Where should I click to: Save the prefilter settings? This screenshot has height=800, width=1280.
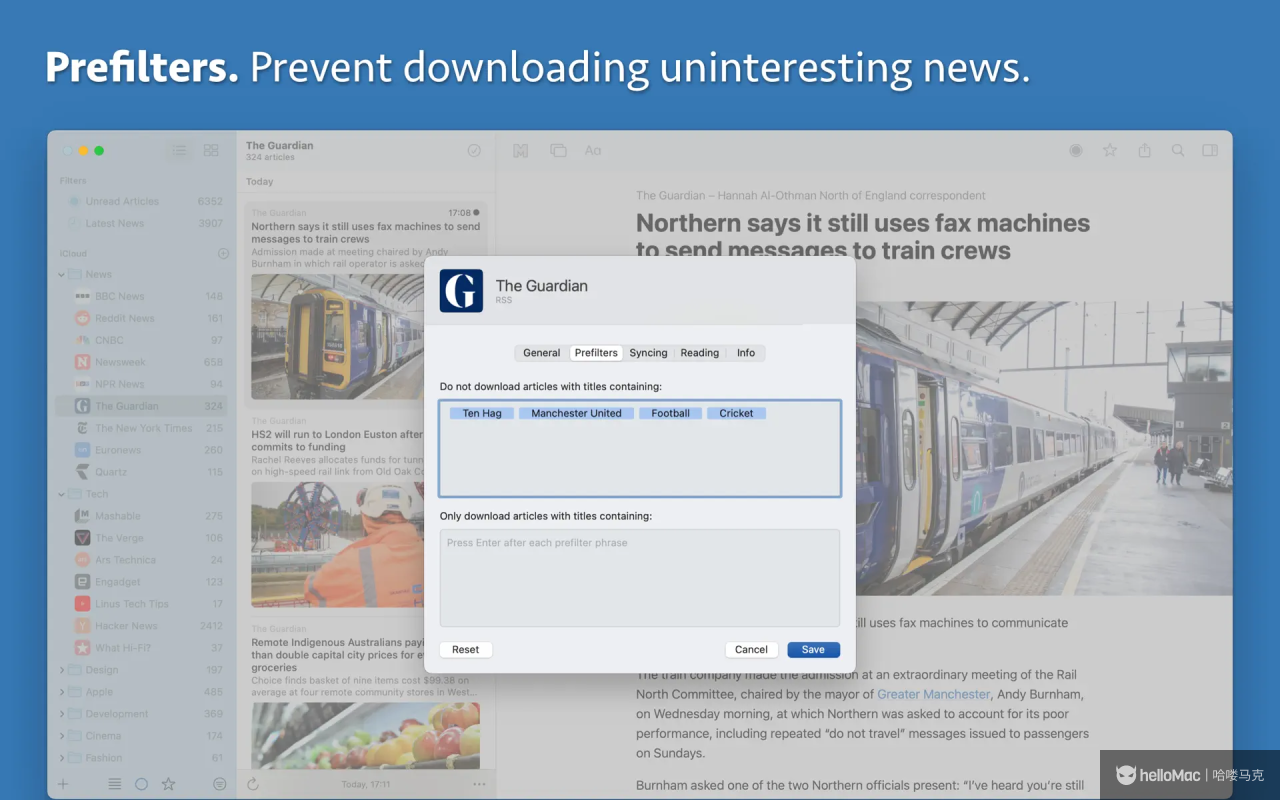tap(813, 650)
